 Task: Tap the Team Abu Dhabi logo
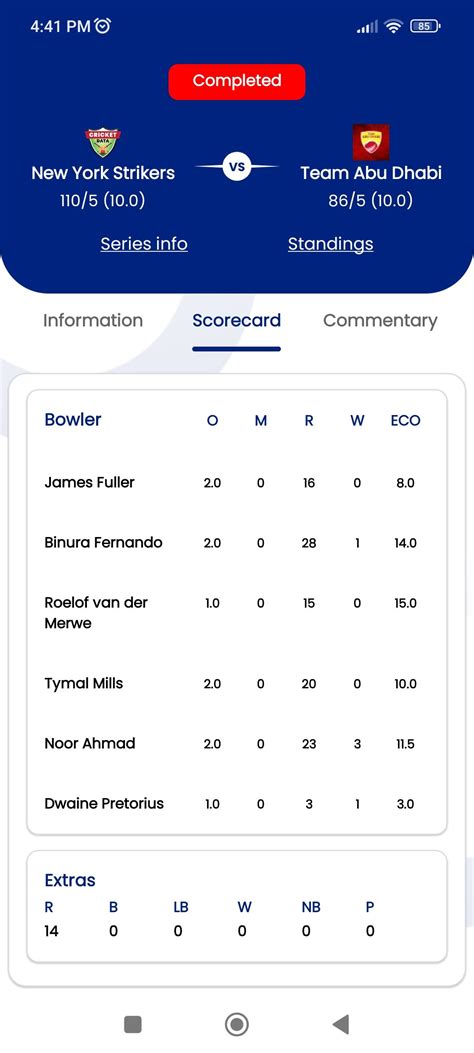coord(371,142)
